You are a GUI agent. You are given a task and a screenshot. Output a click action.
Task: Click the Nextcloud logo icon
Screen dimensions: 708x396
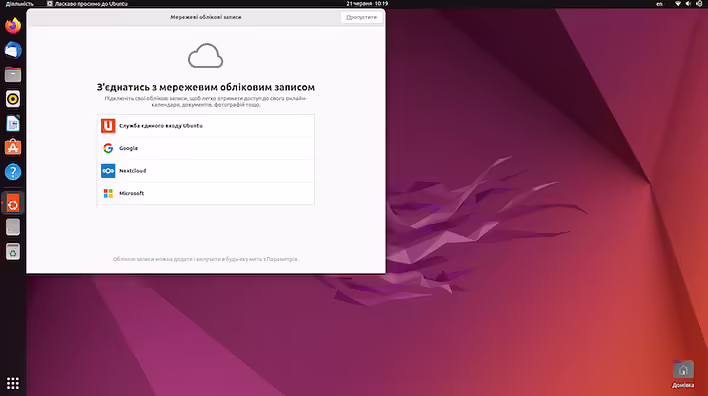coord(108,171)
